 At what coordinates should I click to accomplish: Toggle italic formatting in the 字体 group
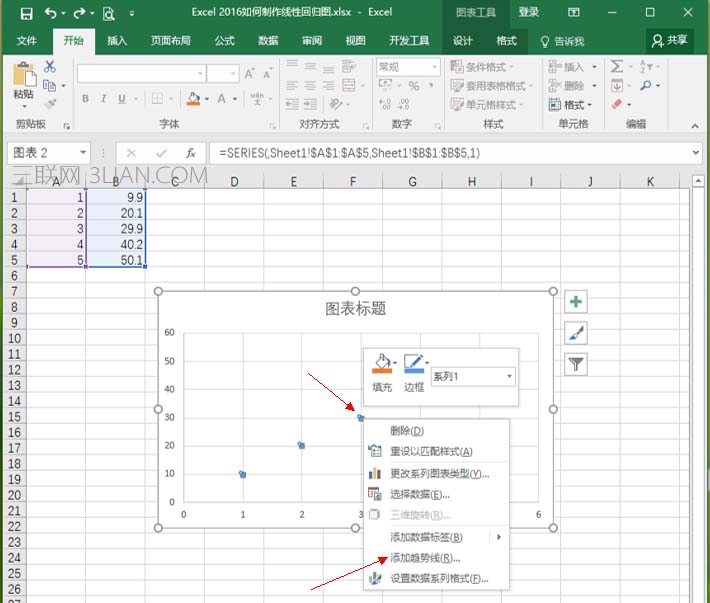106,99
